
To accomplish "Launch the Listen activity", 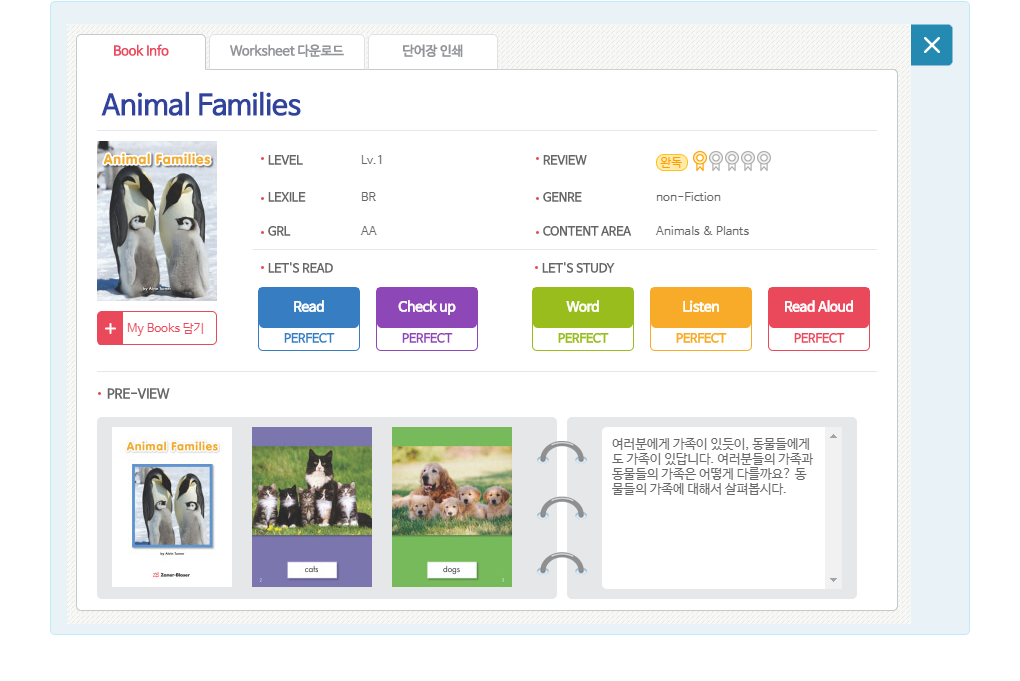I will coord(700,308).
